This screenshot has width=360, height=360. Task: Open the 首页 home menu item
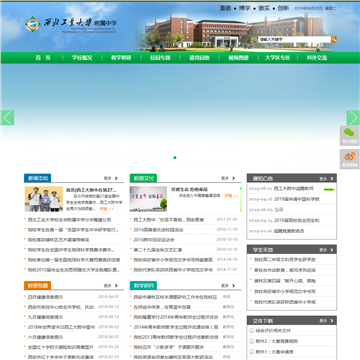pos(43,58)
